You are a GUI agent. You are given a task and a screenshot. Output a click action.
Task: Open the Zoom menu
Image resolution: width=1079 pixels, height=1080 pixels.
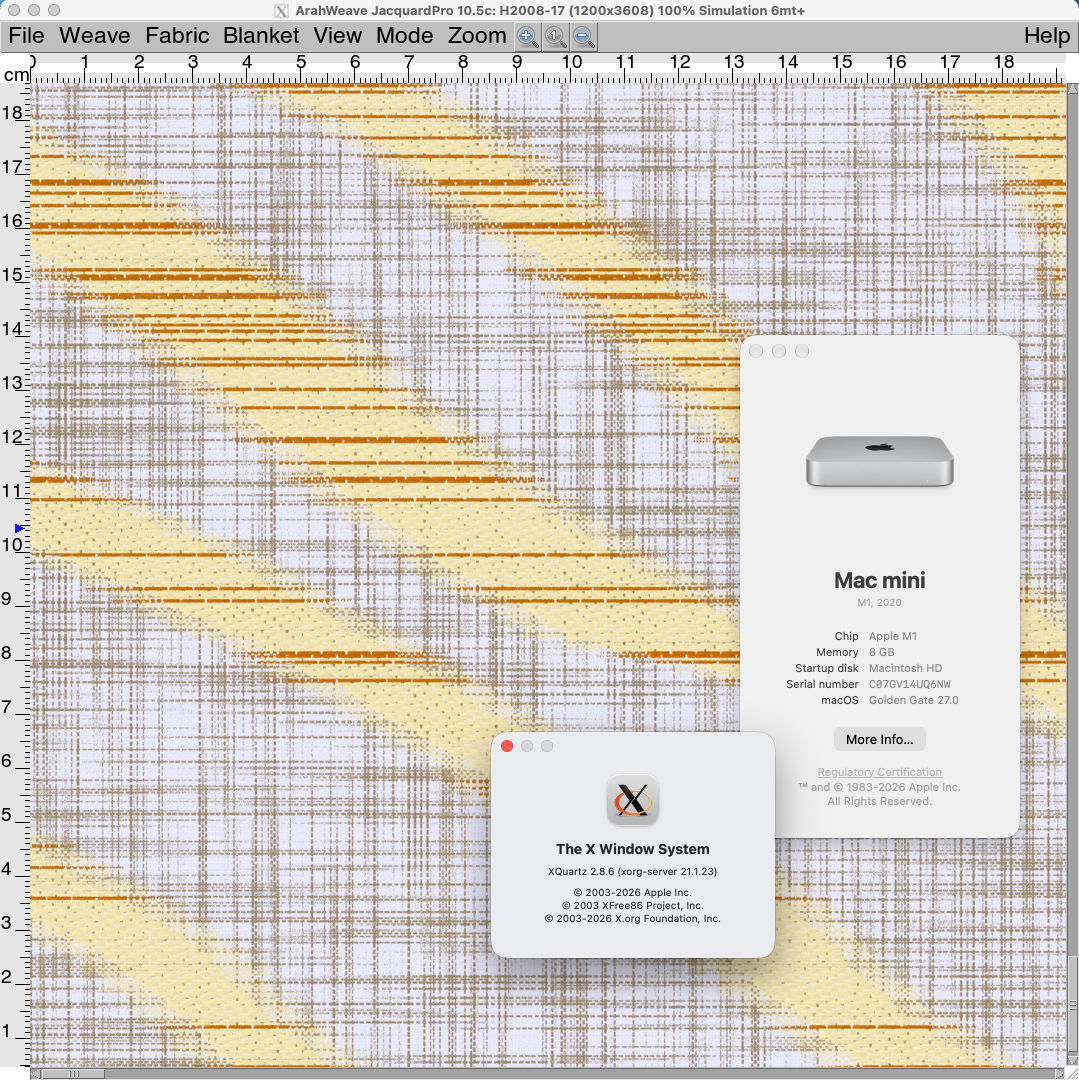476,36
